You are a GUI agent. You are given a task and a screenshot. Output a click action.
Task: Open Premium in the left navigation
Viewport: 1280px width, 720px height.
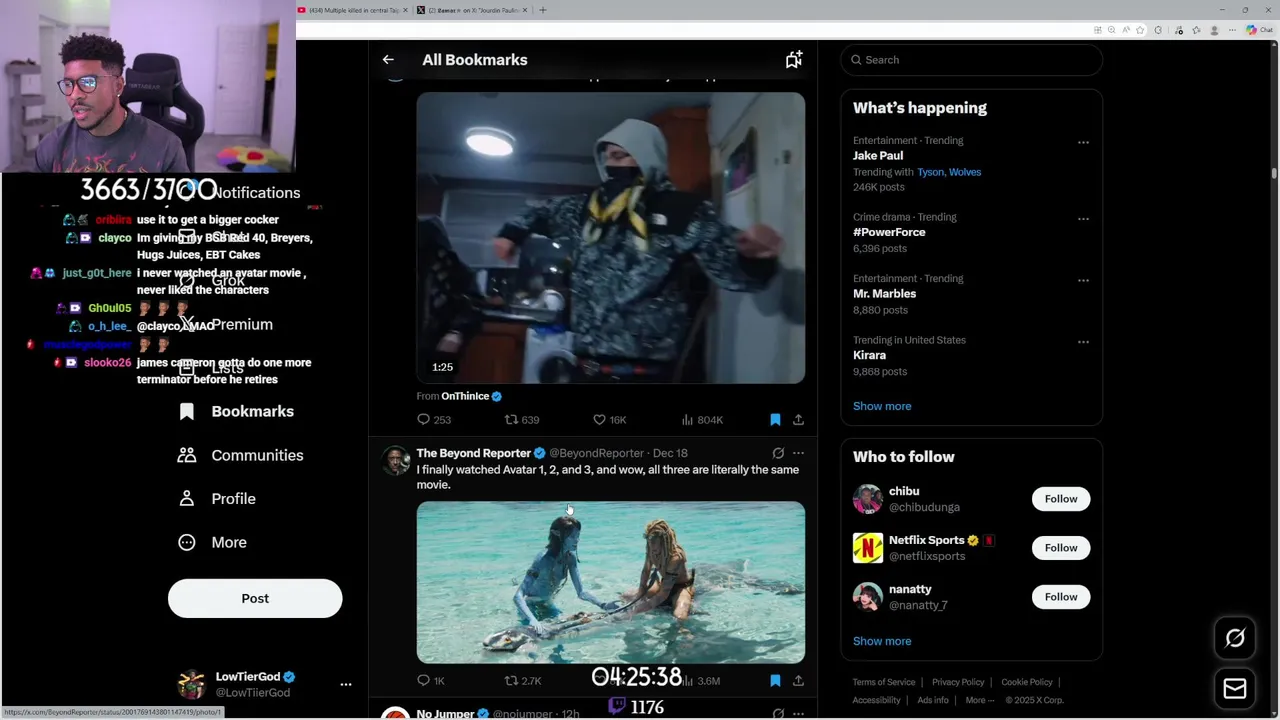225,324
